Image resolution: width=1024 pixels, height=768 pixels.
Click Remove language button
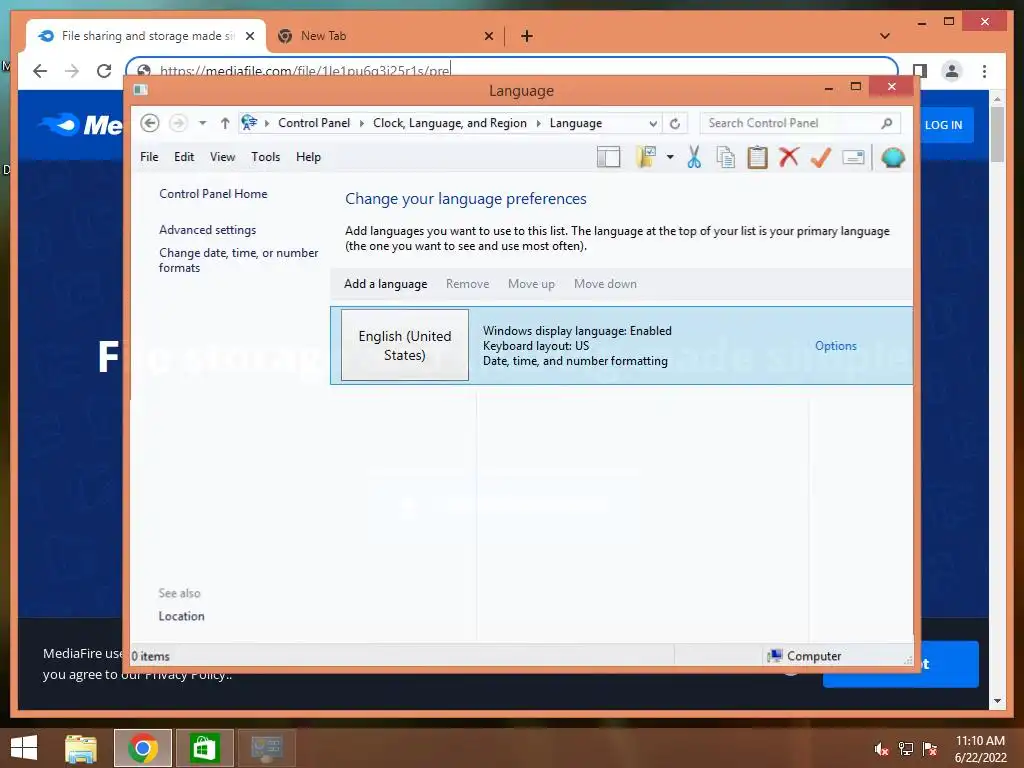[467, 283]
